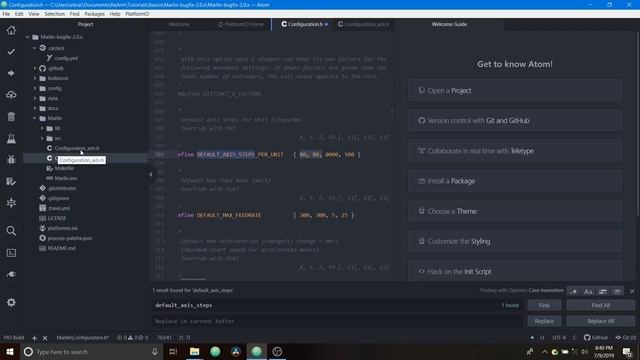Click the cloud upload icon in the sidebar toolbar

click(11, 95)
